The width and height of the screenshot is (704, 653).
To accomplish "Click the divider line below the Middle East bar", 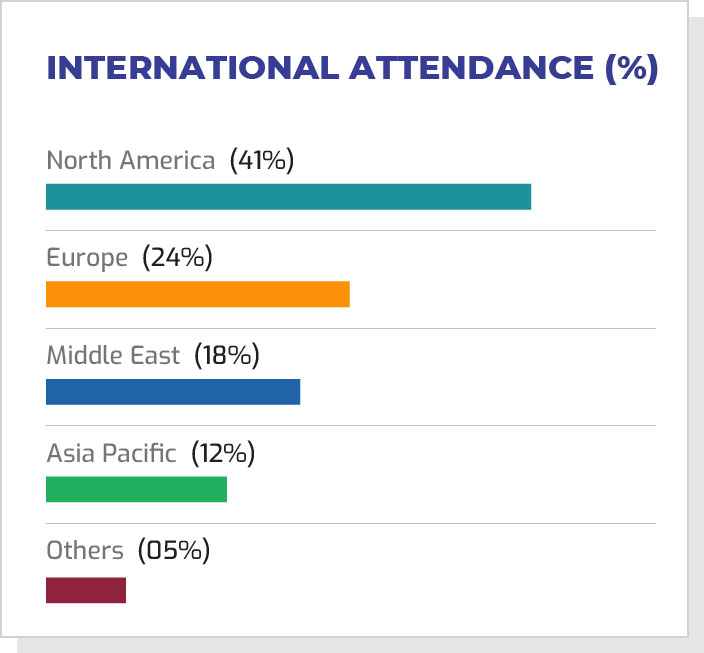I will [x=350, y=426].
